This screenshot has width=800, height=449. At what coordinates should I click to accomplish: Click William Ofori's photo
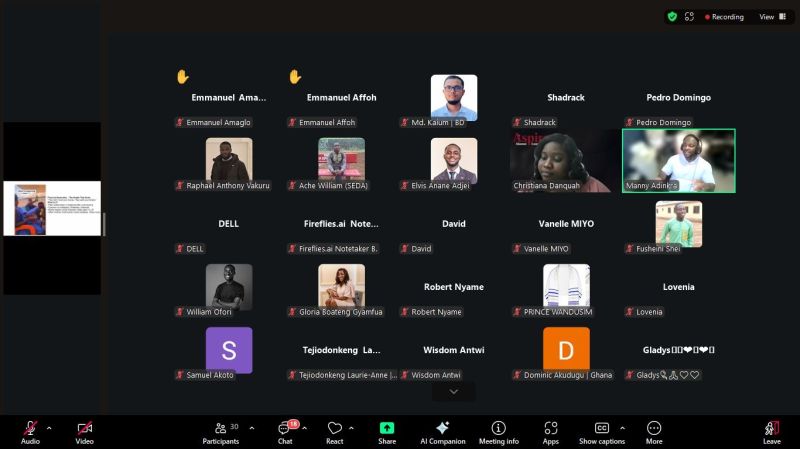229,286
